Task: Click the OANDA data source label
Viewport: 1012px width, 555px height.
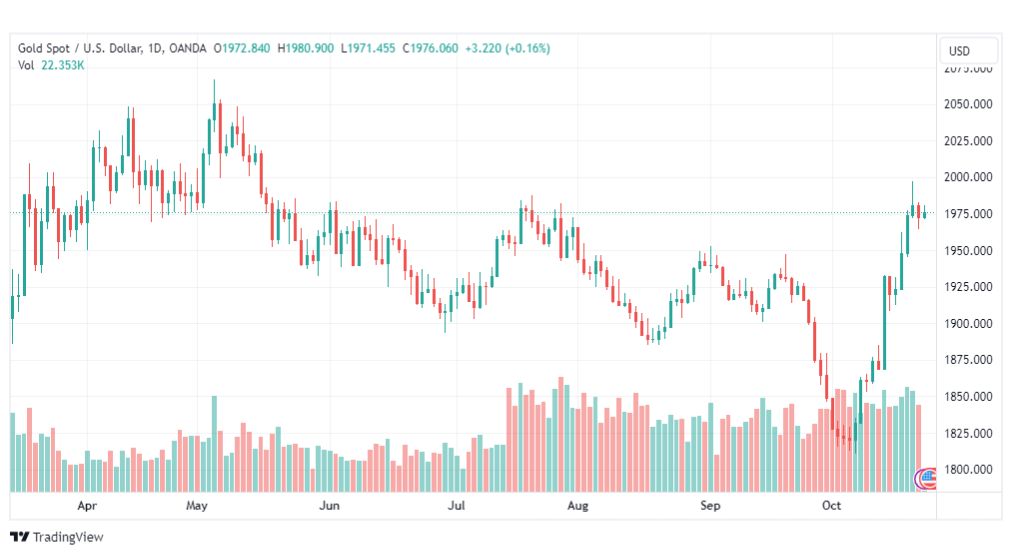Action: (188, 48)
